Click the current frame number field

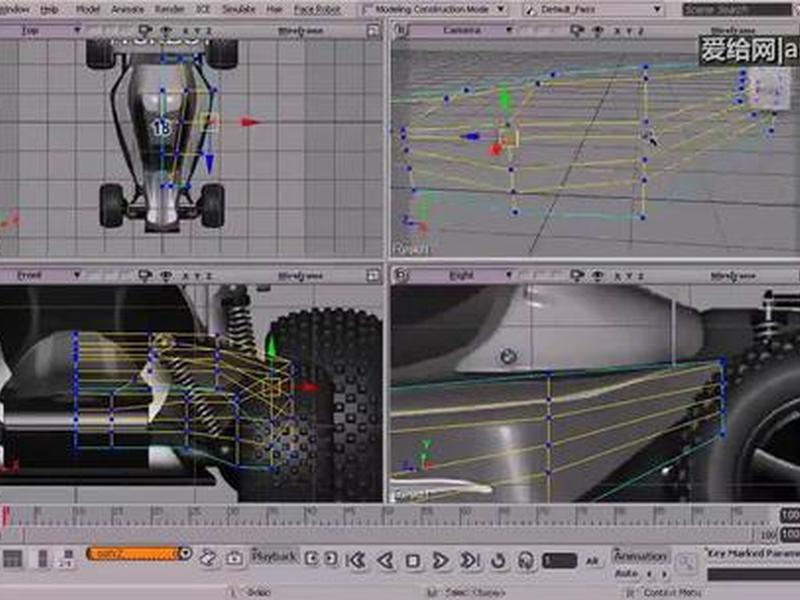[x=559, y=561]
